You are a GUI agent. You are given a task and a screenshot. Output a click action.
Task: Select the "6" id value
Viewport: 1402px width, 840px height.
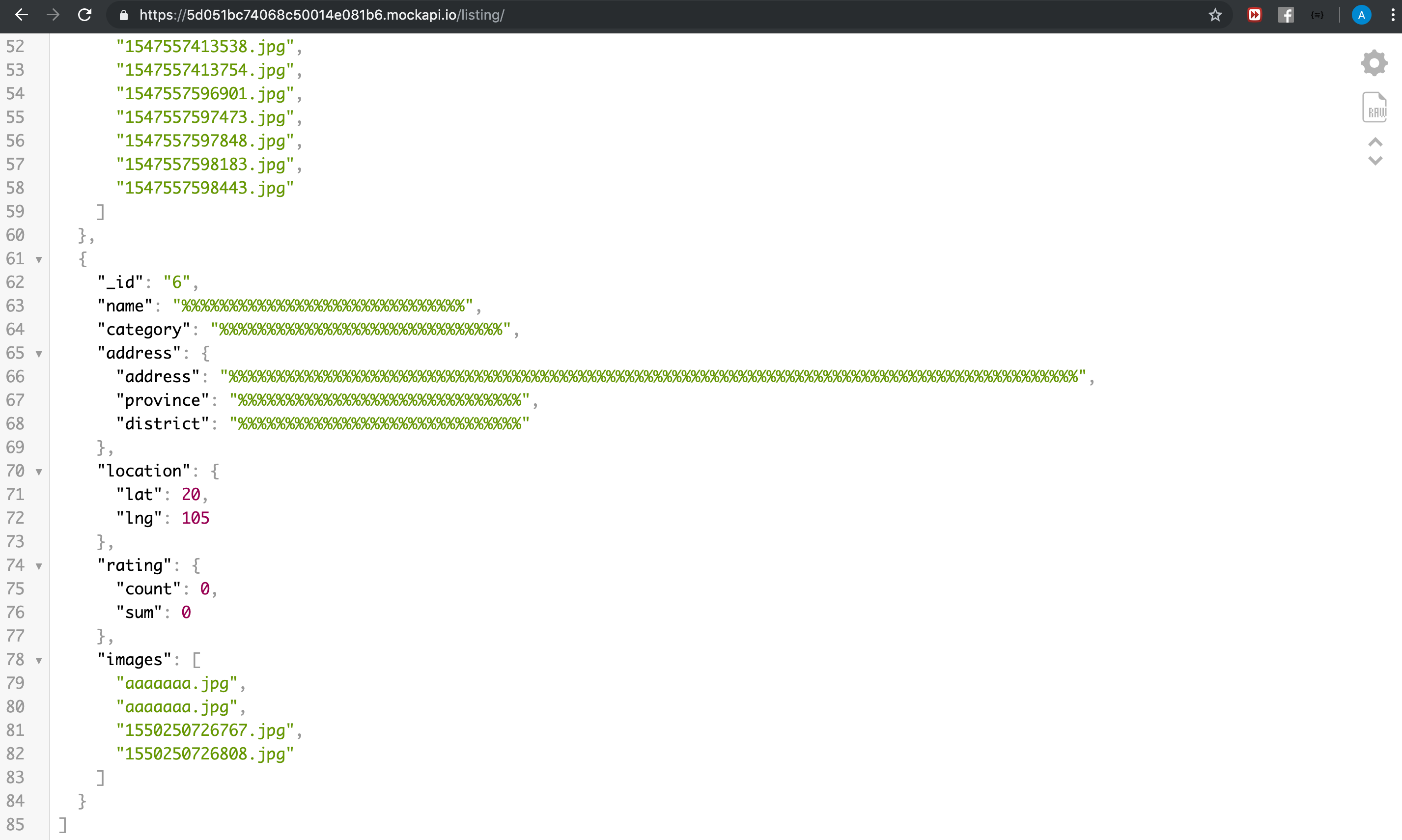pos(176,282)
